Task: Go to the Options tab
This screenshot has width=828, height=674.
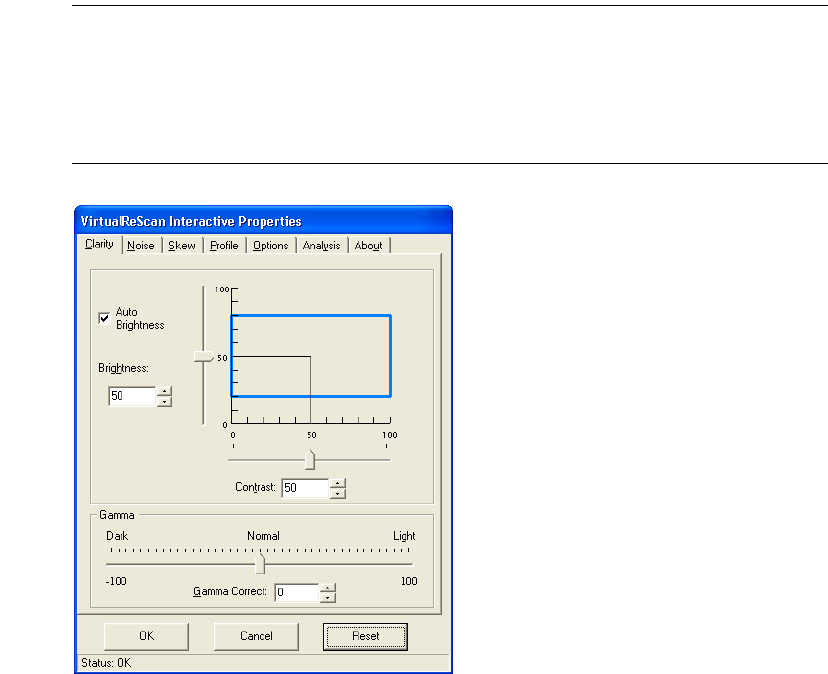Action: pyautogui.click(x=270, y=246)
